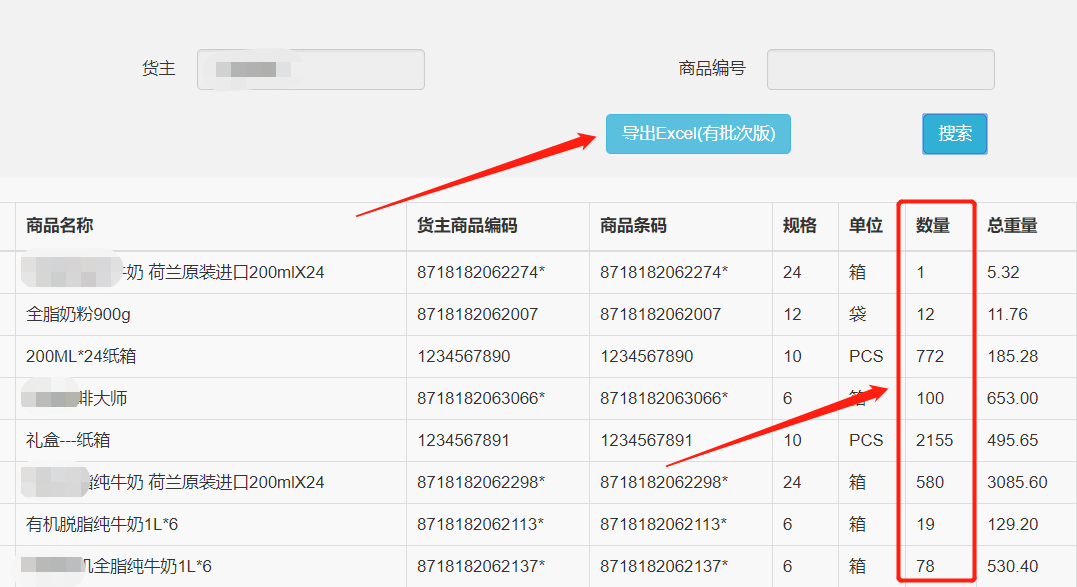Select 商品条码 cell 8718182062298*
The height and width of the screenshot is (587, 1077).
tap(664, 482)
